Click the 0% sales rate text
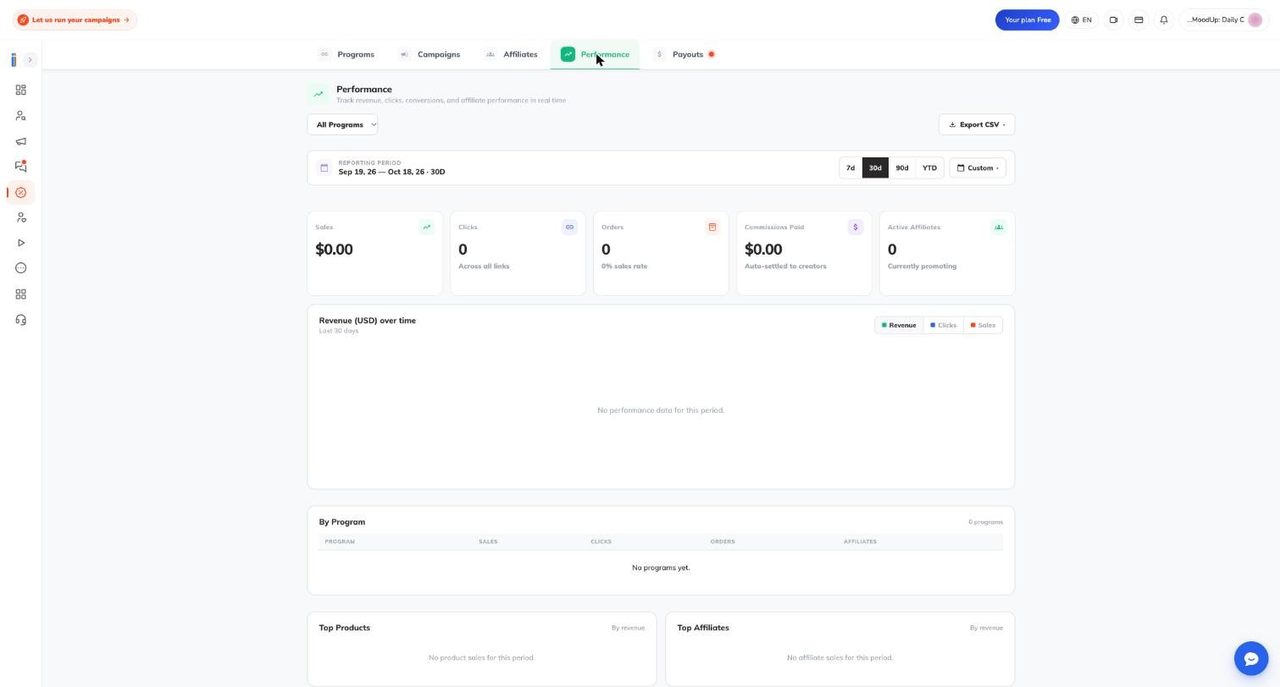Image resolution: width=1280 pixels, height=687 pixels. coord(624,266)
